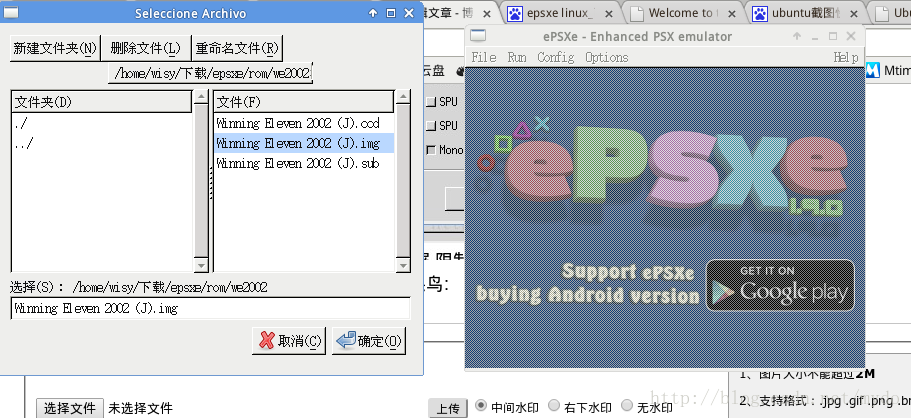Click file list scrollbar up arrow
Screen dimensions: 911x418
pyautogui.click(x=403, y=97)
